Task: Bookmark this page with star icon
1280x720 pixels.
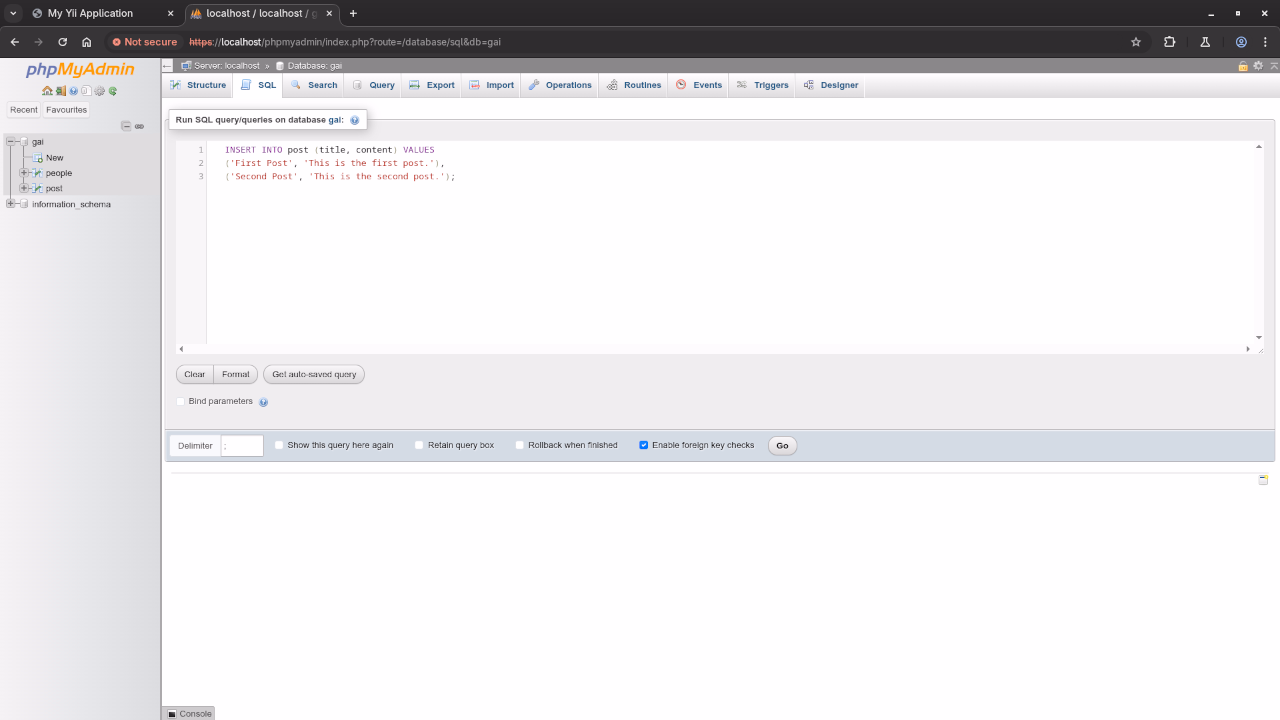Action: pos(1136,42)
